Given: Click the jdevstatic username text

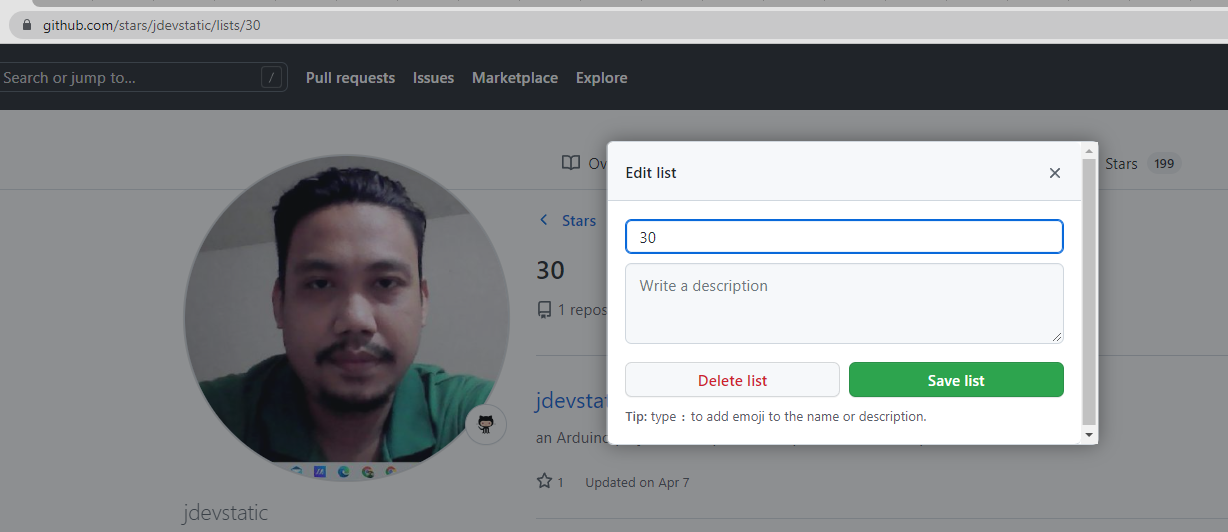Looking at the screenshot, I should pyautogui.click(x=225, y=513).
